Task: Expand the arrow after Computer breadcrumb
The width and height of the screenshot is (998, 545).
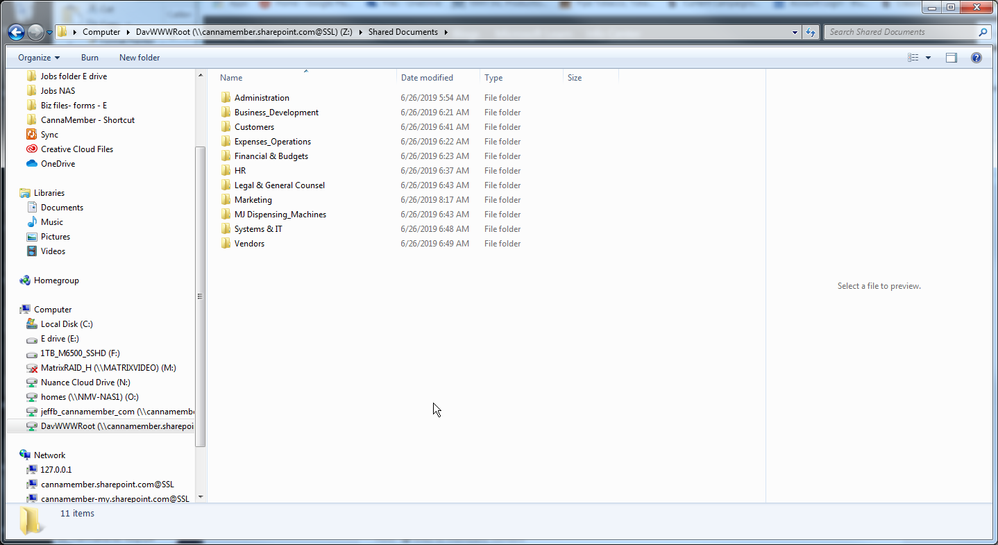Action: point(127,32)
